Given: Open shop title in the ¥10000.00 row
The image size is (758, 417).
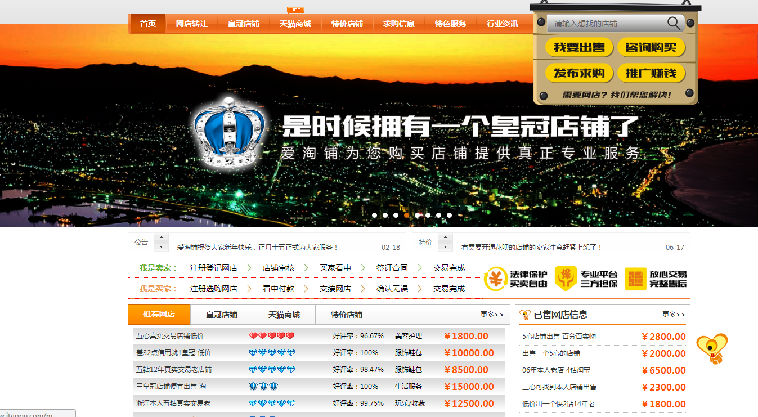Looking at the screenshot, I should [174, 353].
